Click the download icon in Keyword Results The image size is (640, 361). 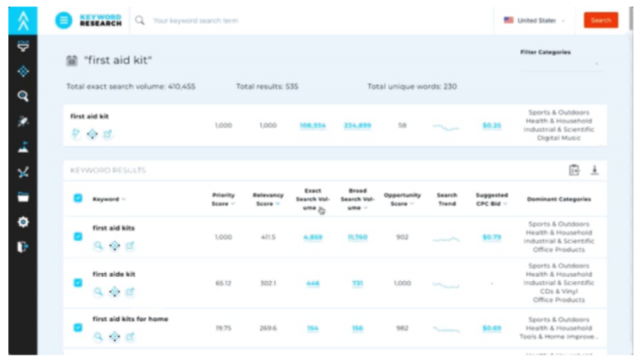595,170
